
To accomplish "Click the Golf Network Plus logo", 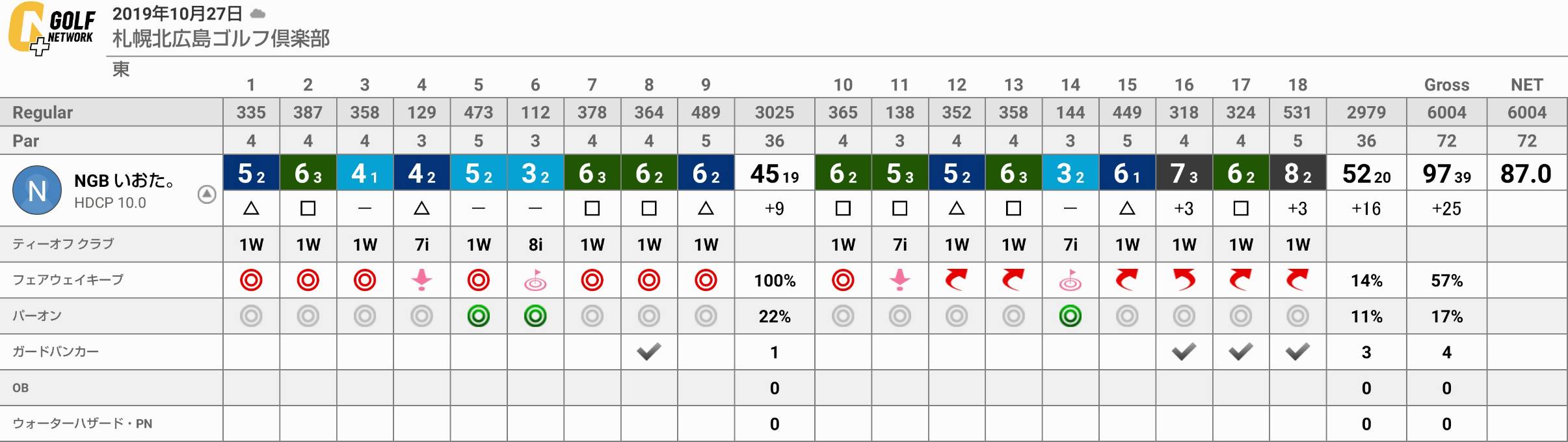I will [51, 28].
